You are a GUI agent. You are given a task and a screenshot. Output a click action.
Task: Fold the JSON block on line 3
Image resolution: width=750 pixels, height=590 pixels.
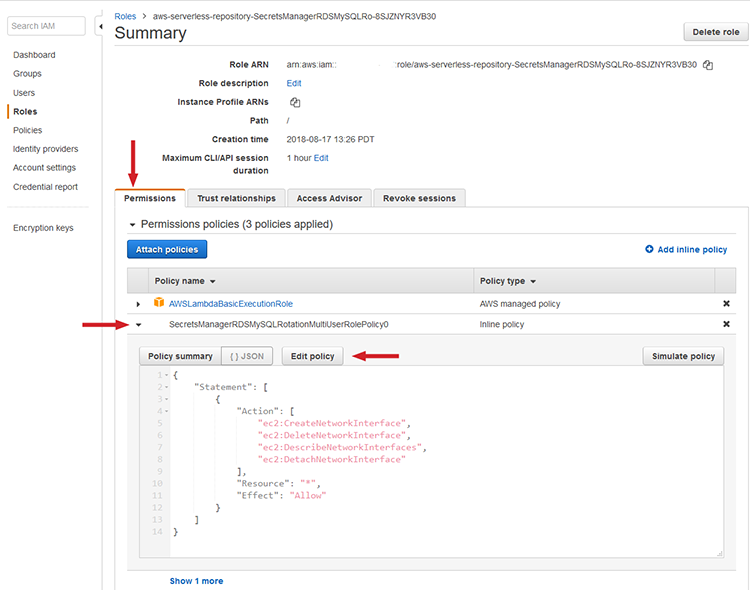[166, 399]
